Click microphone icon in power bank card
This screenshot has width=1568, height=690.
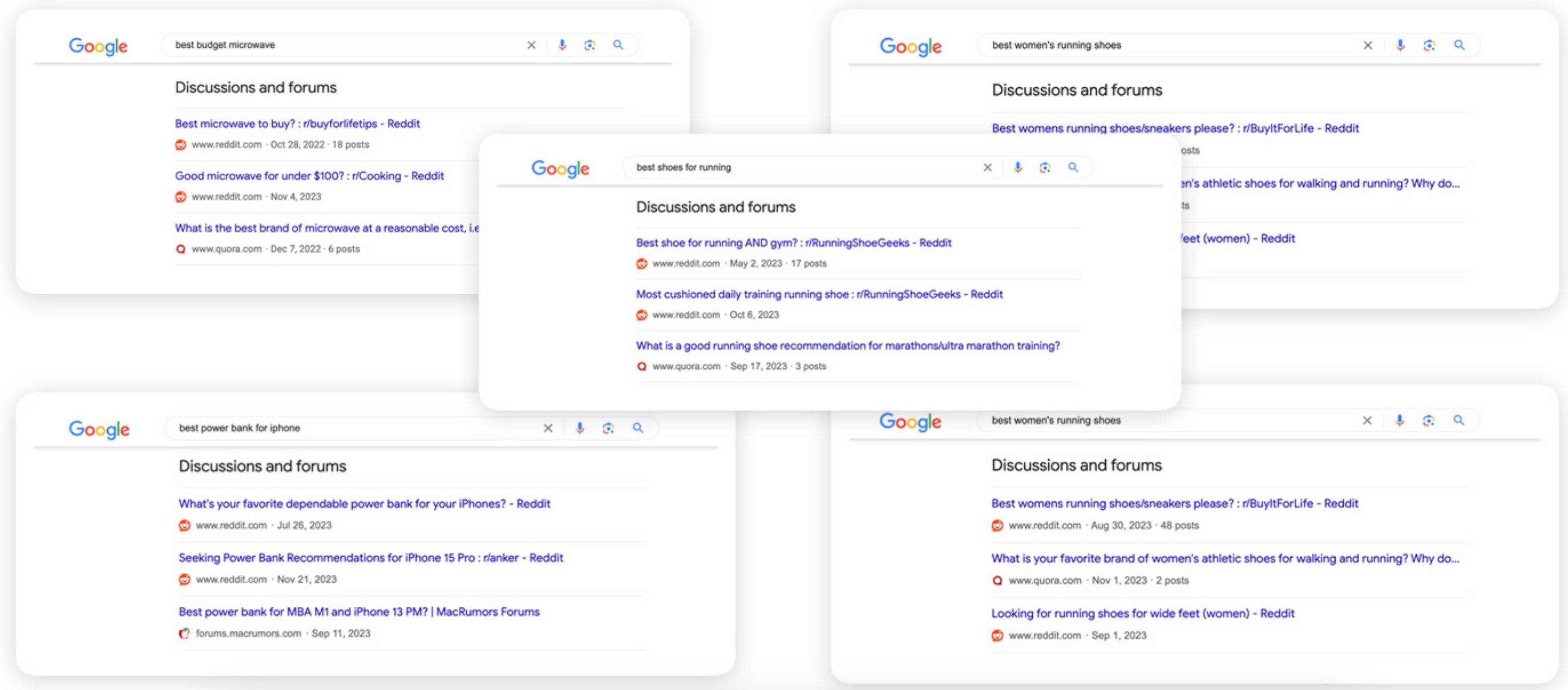580,428
